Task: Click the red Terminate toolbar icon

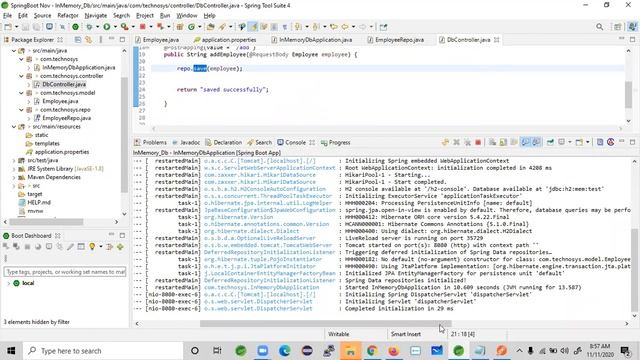Action: pos(142,27)
